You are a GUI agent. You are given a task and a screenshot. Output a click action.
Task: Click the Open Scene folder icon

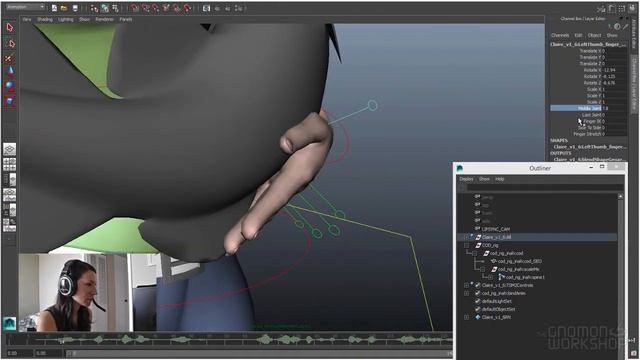pyautogui.click(x=64, y=8)
